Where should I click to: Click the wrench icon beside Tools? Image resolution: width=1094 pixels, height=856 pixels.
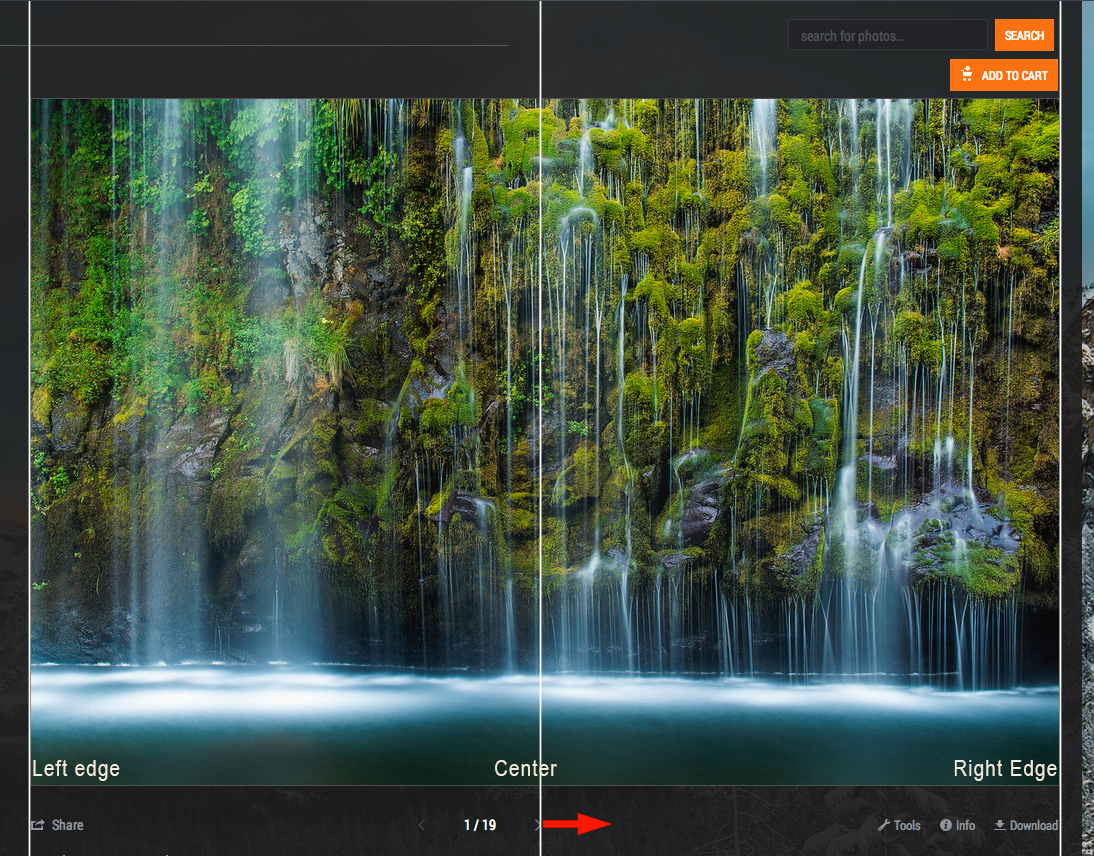tap(883, 825)
